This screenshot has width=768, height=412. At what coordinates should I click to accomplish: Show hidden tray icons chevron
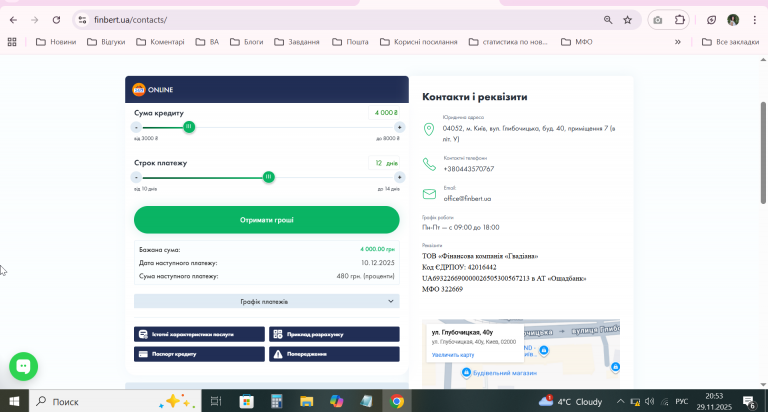click(620, 402)
